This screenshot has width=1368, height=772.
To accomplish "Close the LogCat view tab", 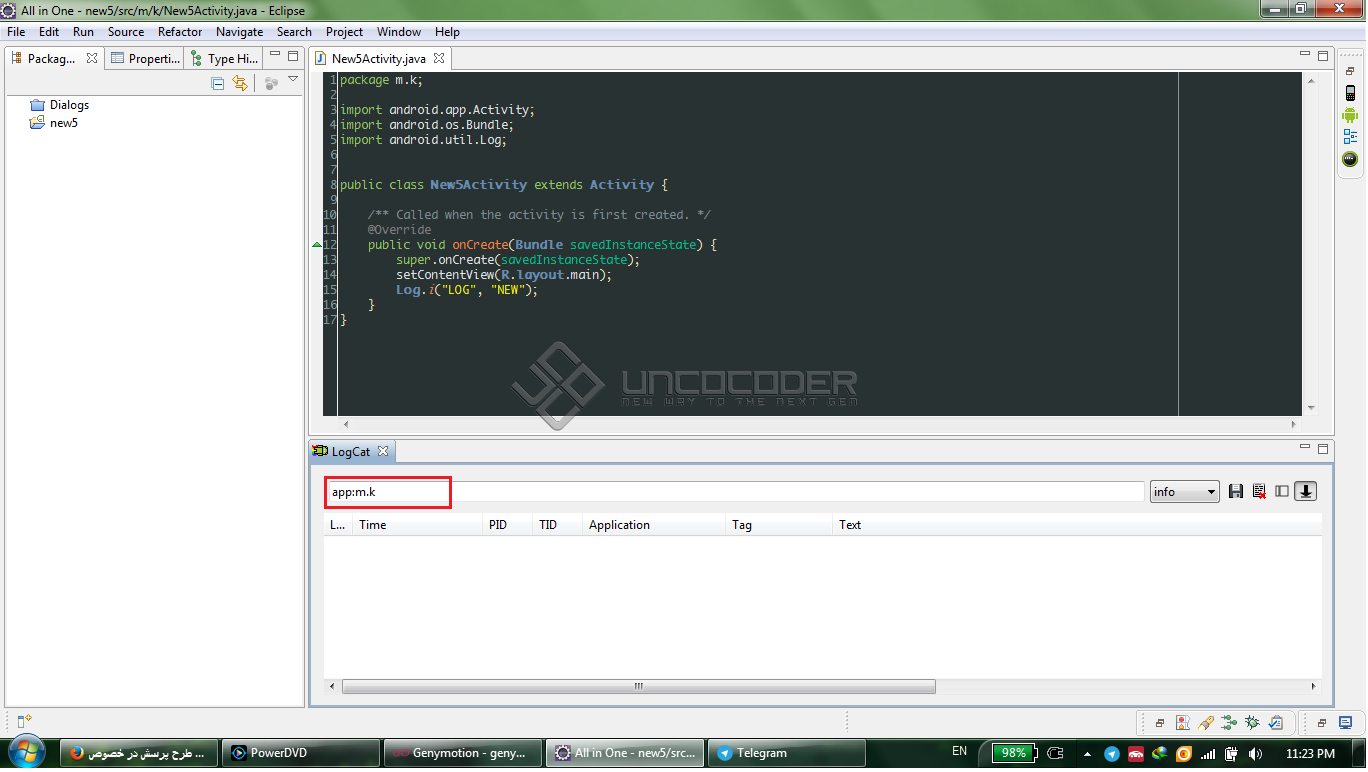I will (383, 451).
